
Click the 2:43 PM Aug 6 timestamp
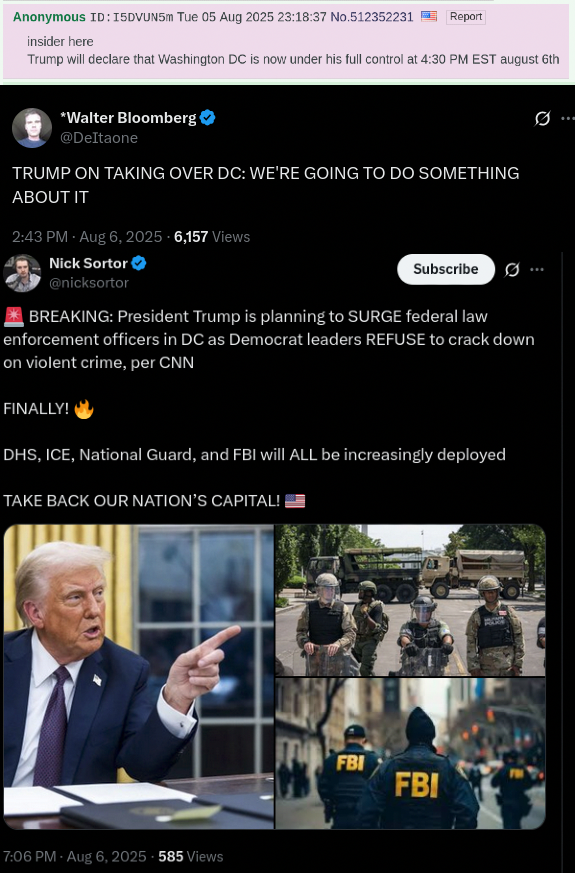[x=87, y=237]
